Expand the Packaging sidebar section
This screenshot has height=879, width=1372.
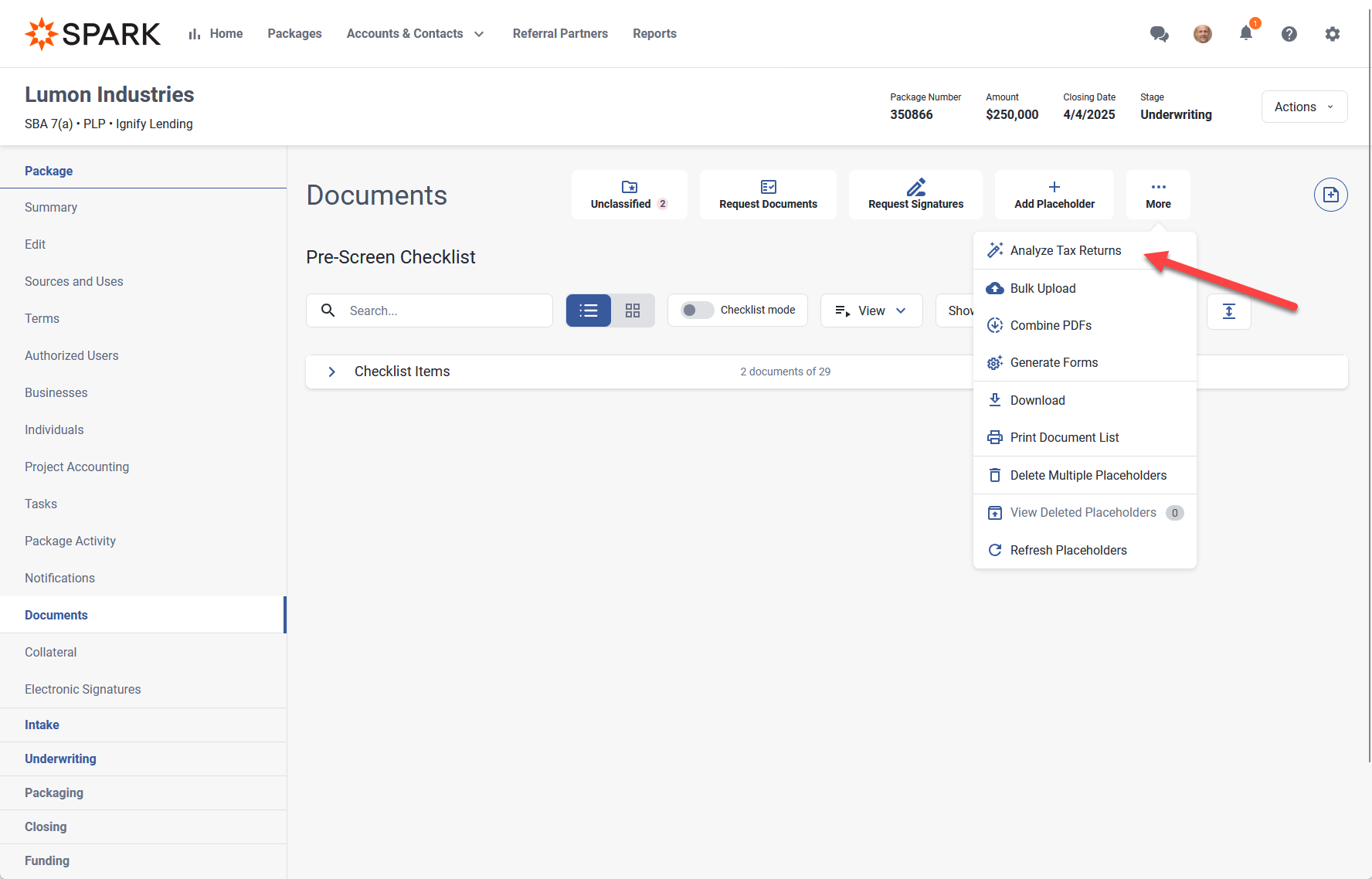point(143,792)
